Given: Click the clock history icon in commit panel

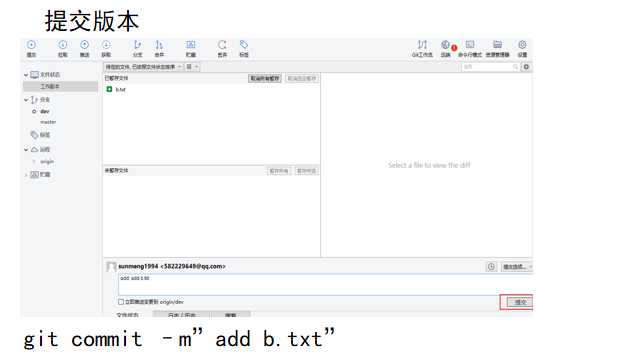Looking at the screenshot, I should click(491, 267).
